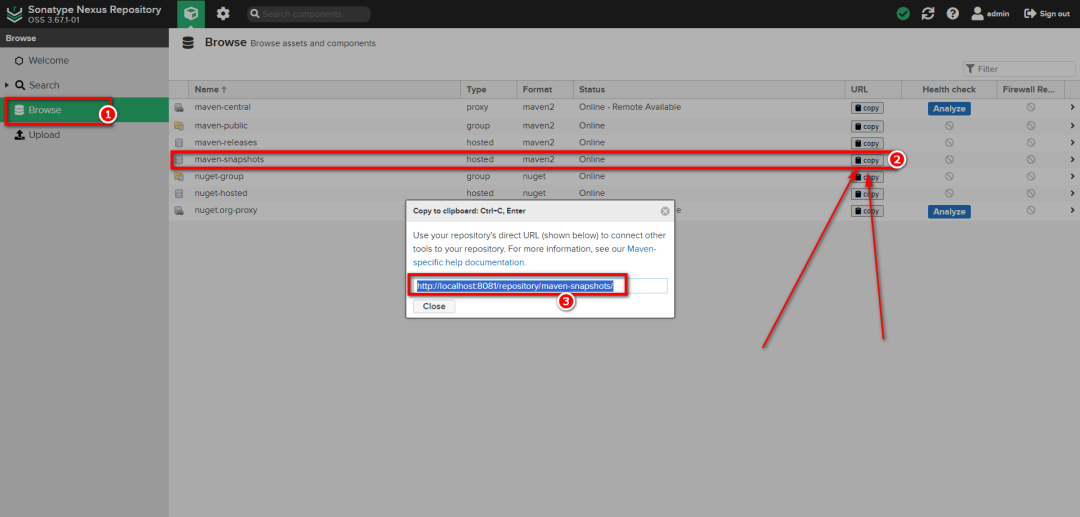Click nuget.org-proxy firewall report icon
The width and height of the screenshot is (1080, 517).
[1031, 211]
